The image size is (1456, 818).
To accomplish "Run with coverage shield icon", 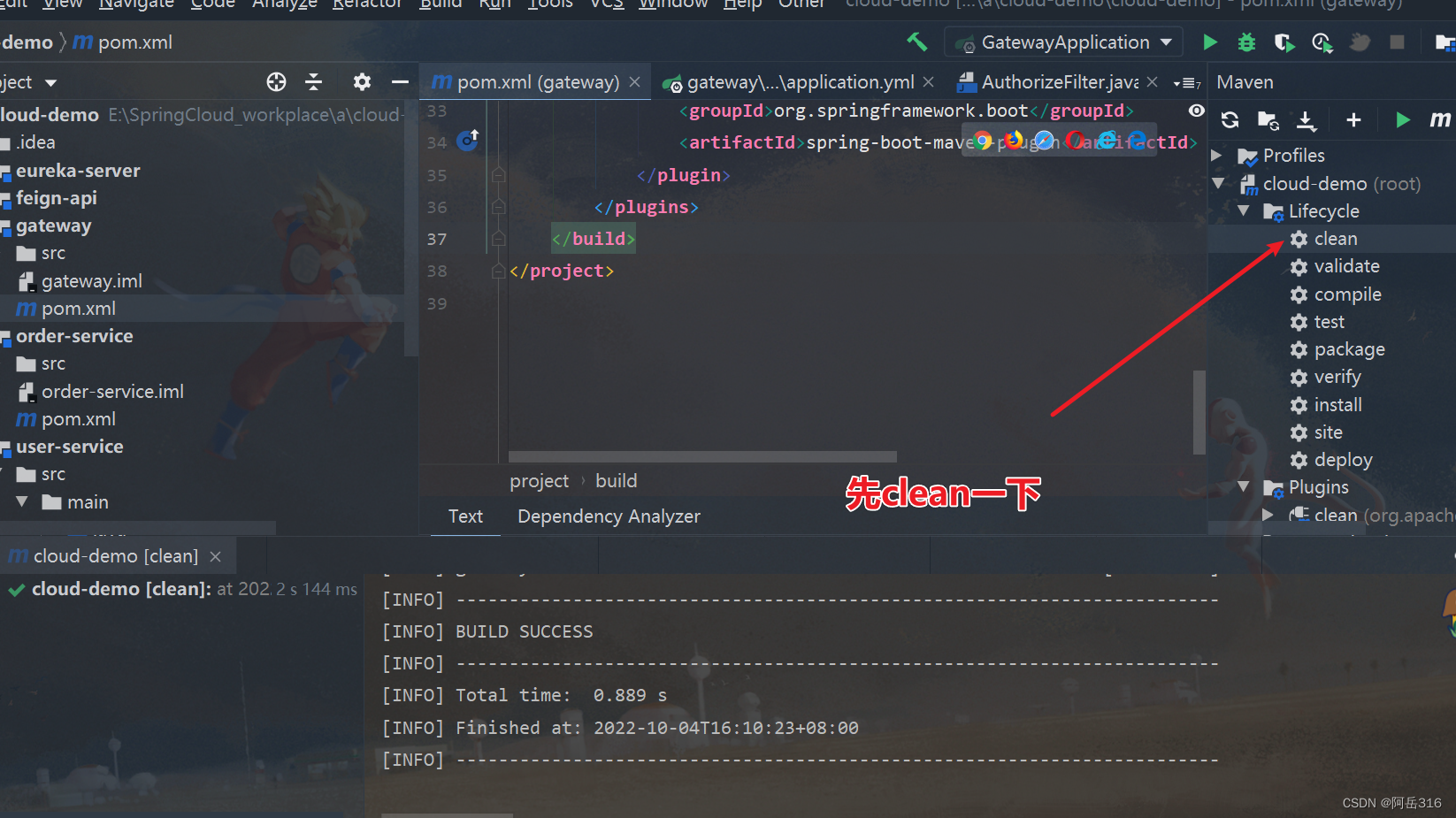I will (x=1284, y=42).
